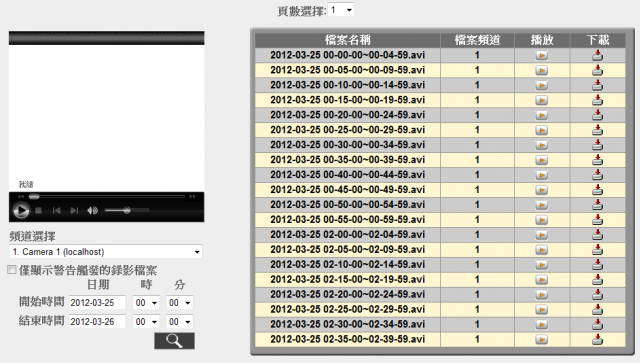640x363 pixels.
Task: Play the 00-30-00~00-34-59.avi recording
Action: click(x=541, y=145)
